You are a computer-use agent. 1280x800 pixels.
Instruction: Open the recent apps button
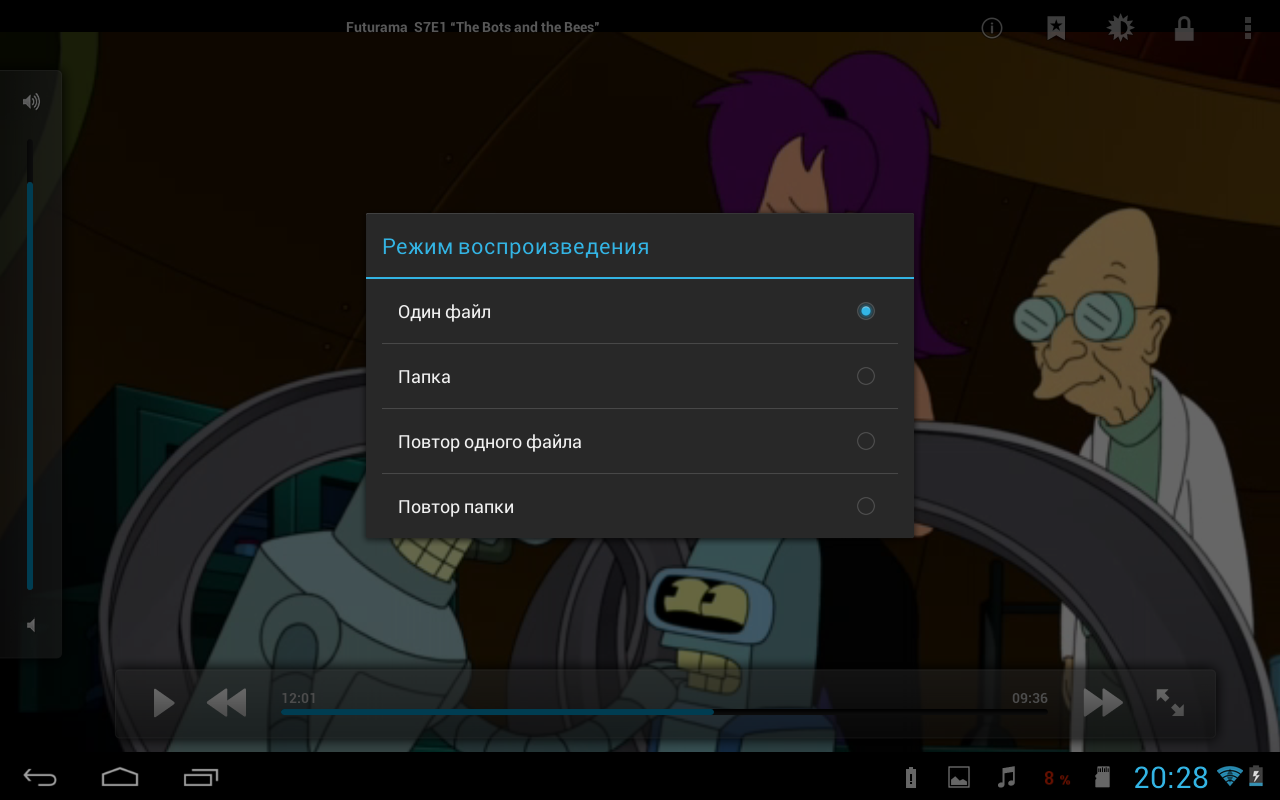201,777
